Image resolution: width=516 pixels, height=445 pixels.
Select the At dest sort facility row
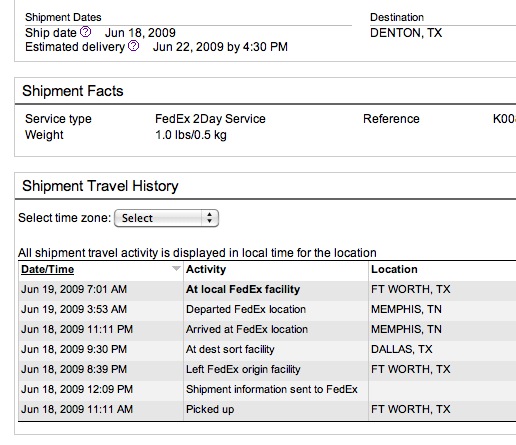[267, 349]
